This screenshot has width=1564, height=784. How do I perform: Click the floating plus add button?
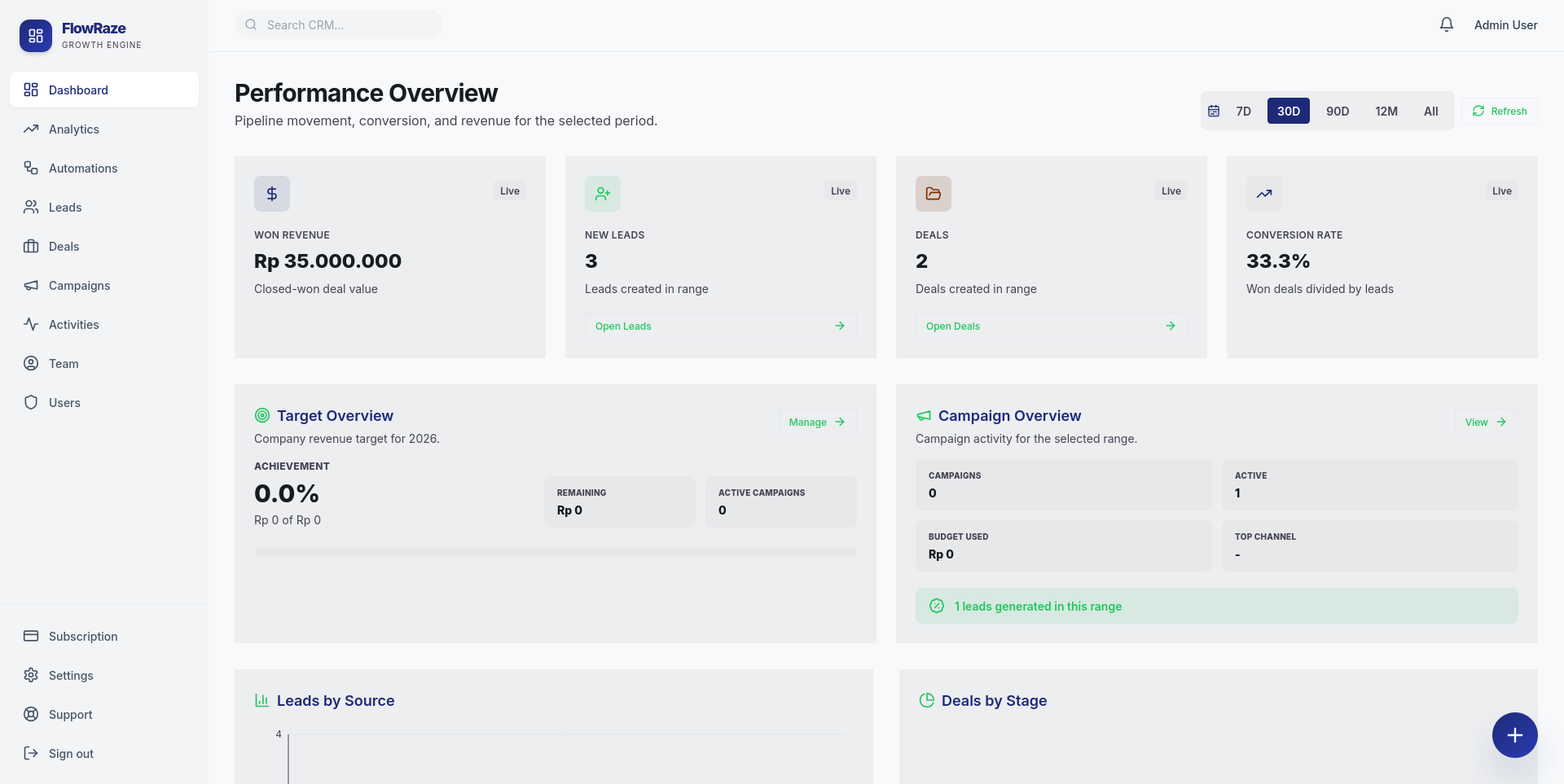pyautogui.click(x=1515, y=735)
